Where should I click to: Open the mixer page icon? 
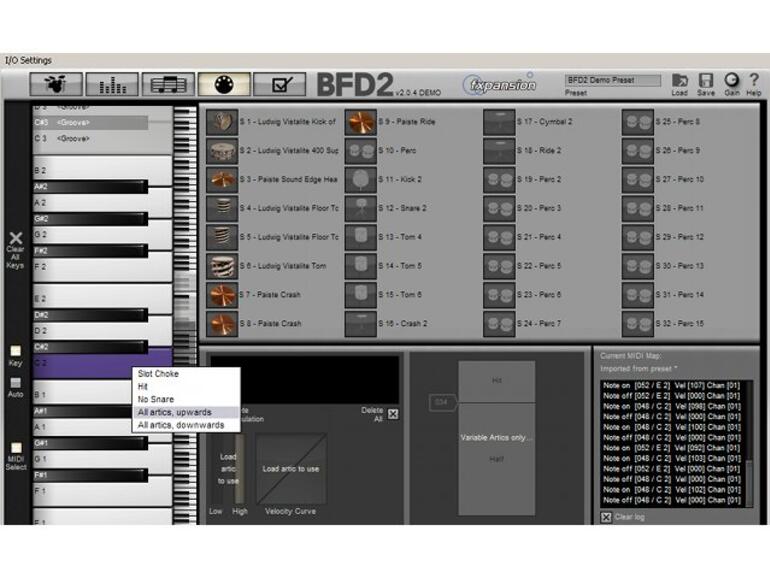point(112,85)
